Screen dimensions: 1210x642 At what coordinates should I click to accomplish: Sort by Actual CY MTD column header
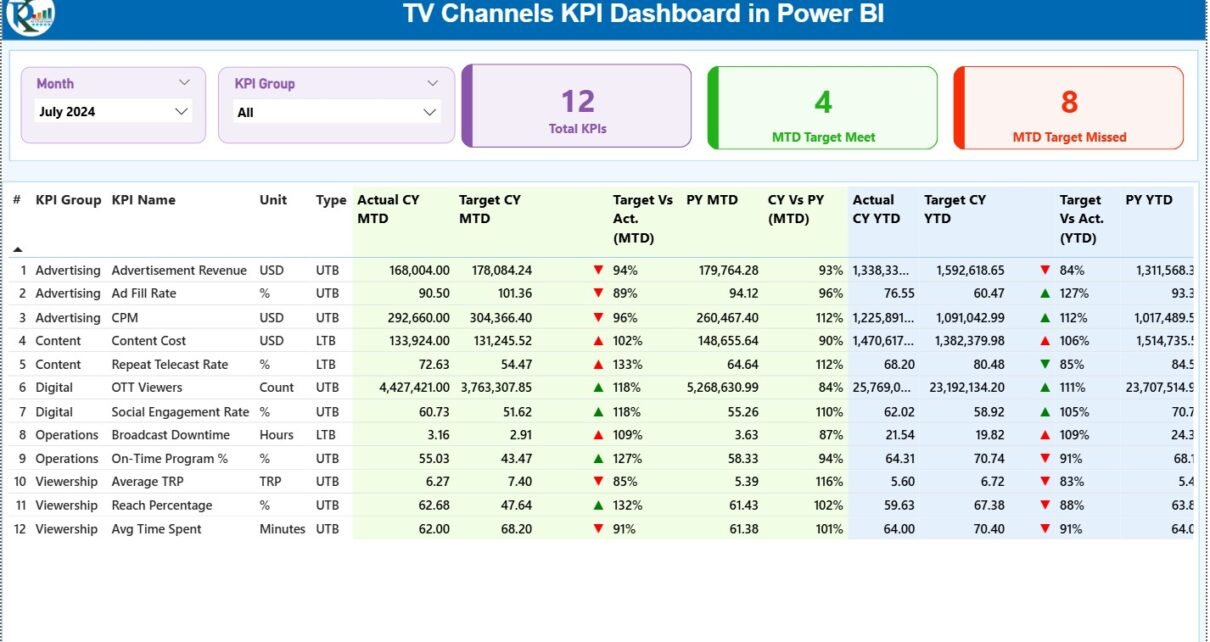[x=388, y=209]
